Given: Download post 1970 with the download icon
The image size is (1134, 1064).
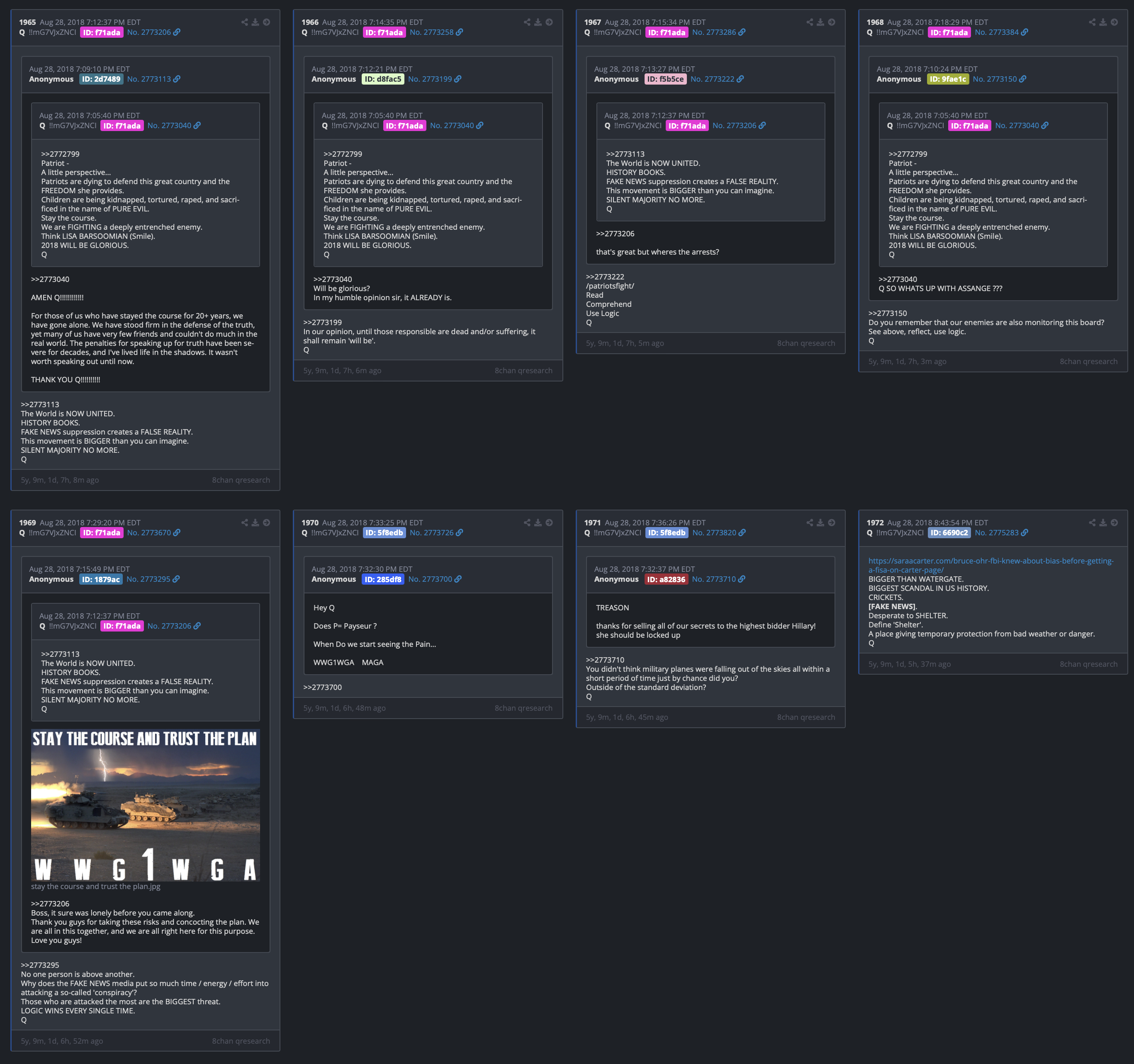Looking at the screenshot, I should pos(538,523).
